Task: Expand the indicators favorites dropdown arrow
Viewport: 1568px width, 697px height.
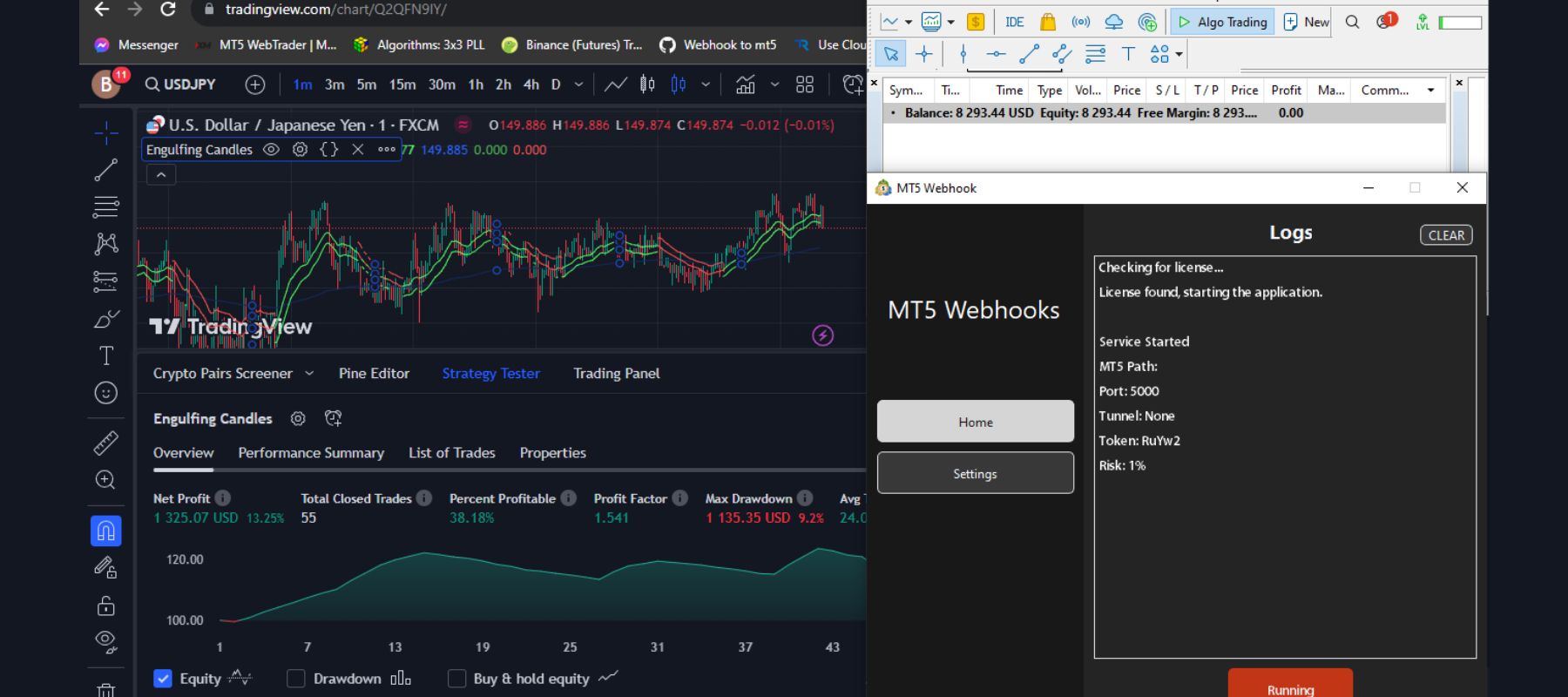Action: click(x=774, y=85)
